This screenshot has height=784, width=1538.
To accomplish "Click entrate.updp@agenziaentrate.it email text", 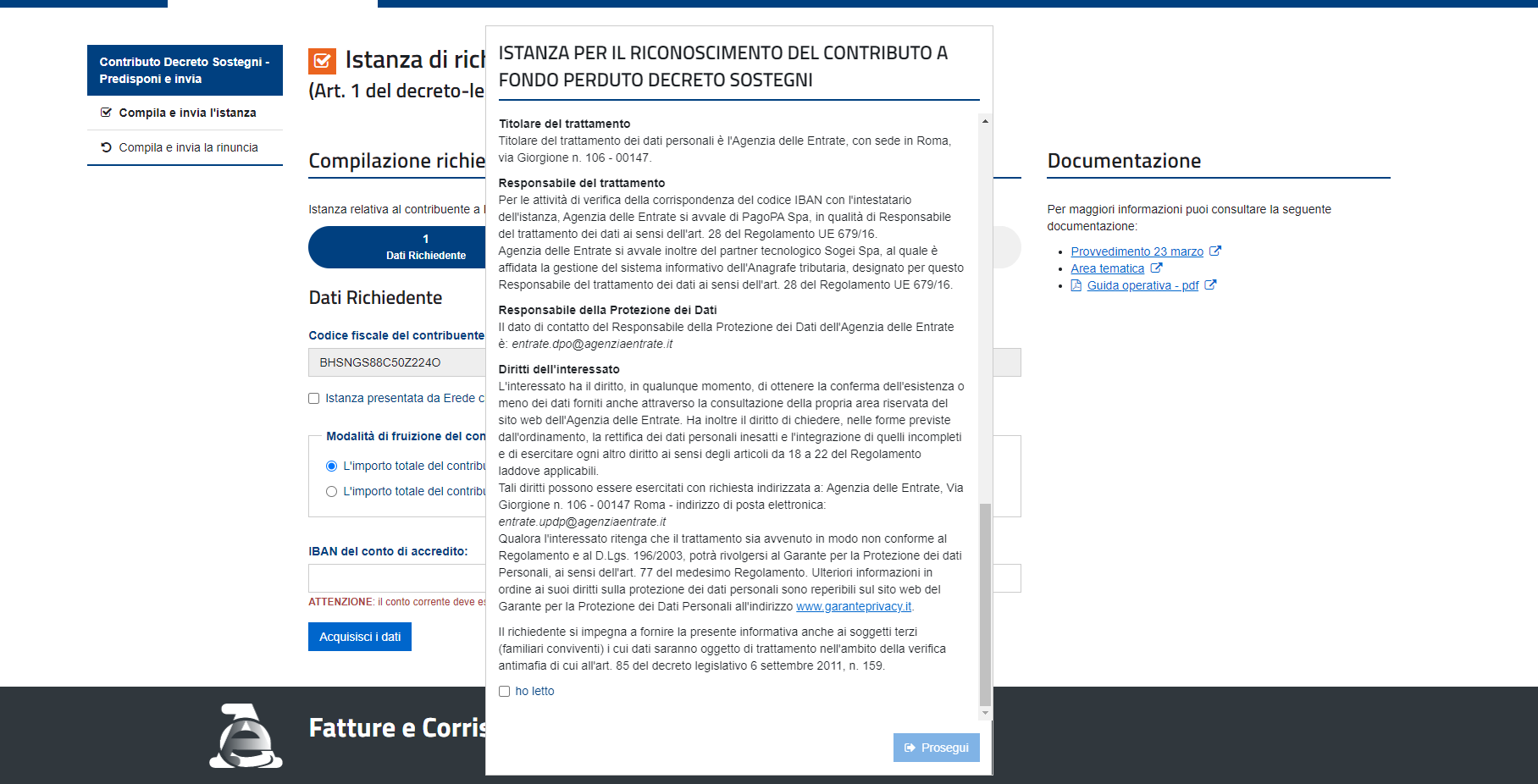I will (582, 522).
